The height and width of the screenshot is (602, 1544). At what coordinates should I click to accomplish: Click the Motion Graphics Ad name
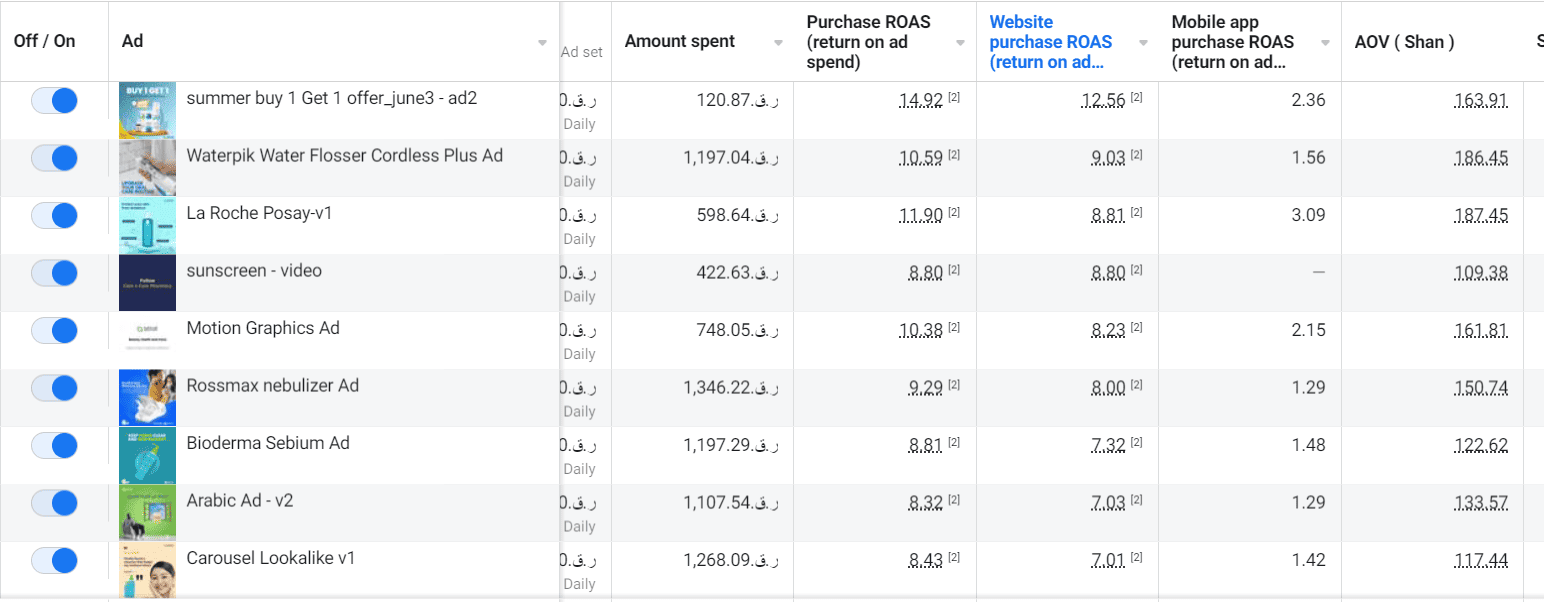263,328
